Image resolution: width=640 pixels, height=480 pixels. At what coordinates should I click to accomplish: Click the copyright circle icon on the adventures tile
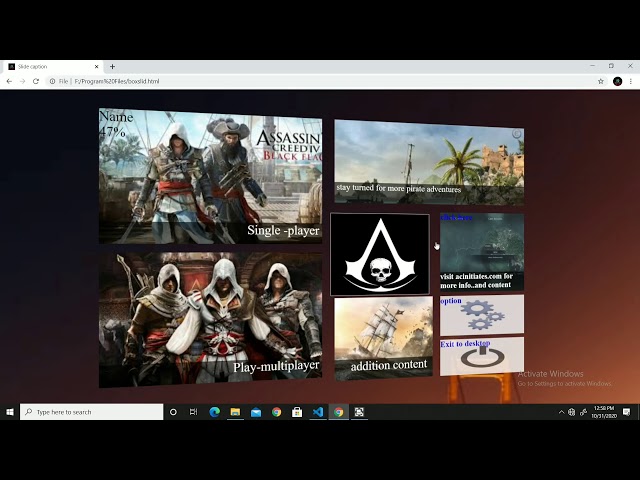pyautogui.click(x=517, y=134)
